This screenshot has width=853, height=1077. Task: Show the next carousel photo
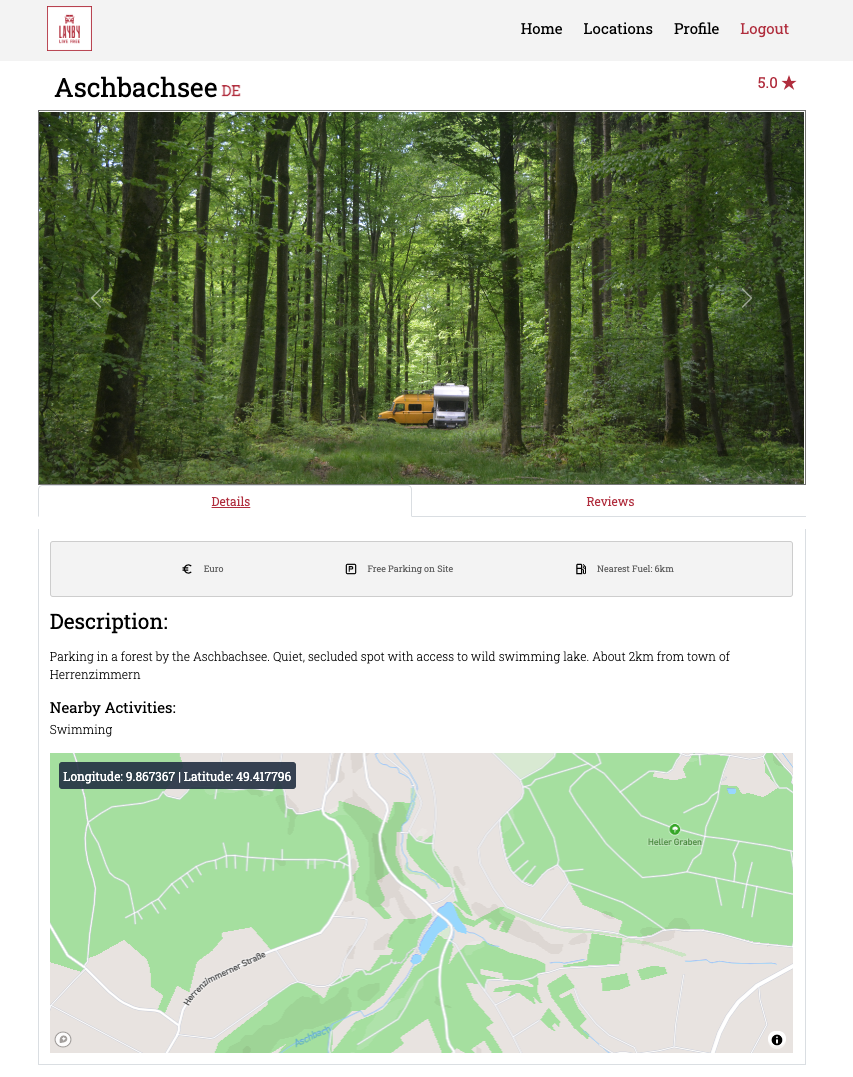(x=747, y=298)
